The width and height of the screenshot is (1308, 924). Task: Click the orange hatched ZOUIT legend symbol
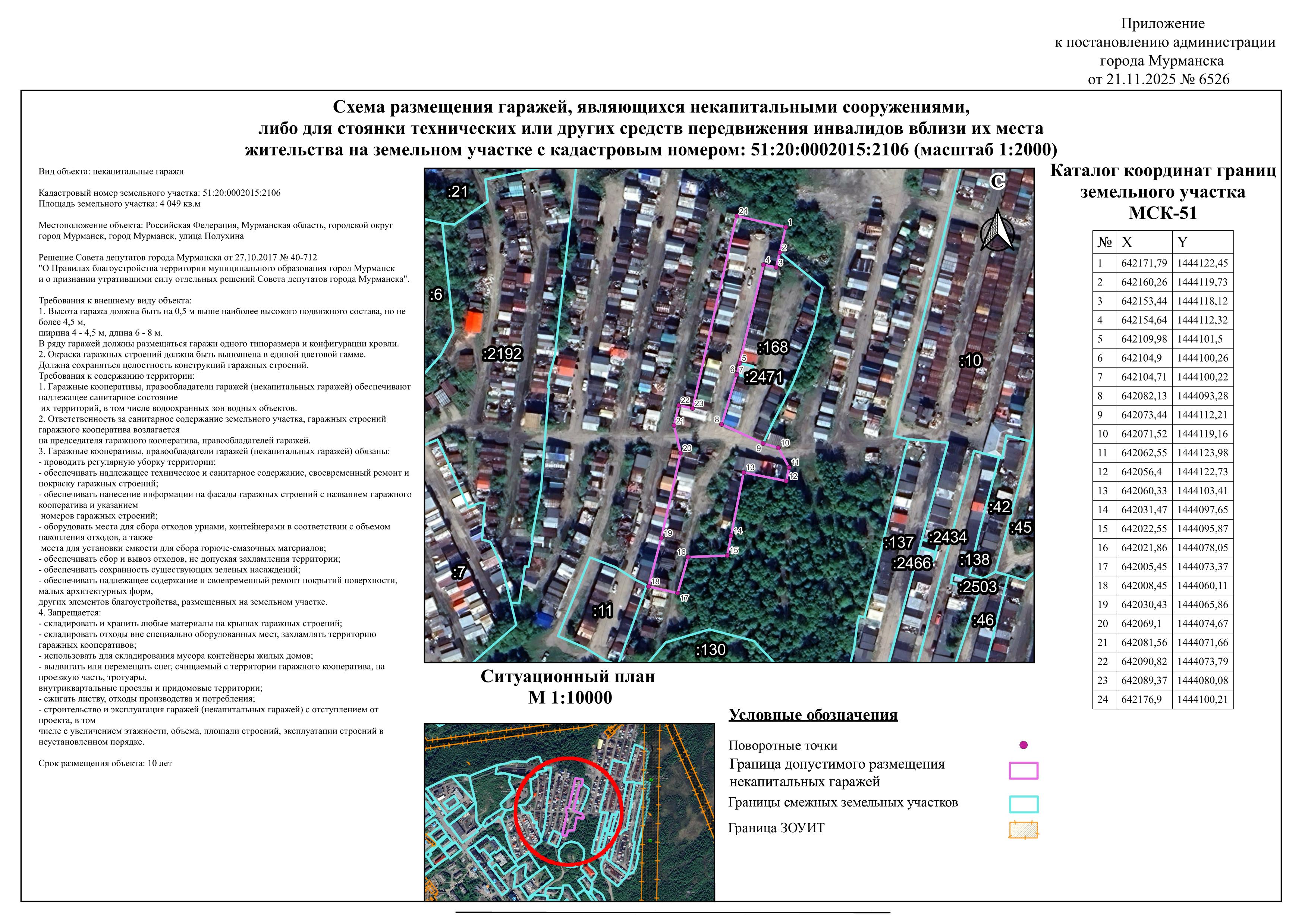pyautogui.click(x=1023, y=830)
